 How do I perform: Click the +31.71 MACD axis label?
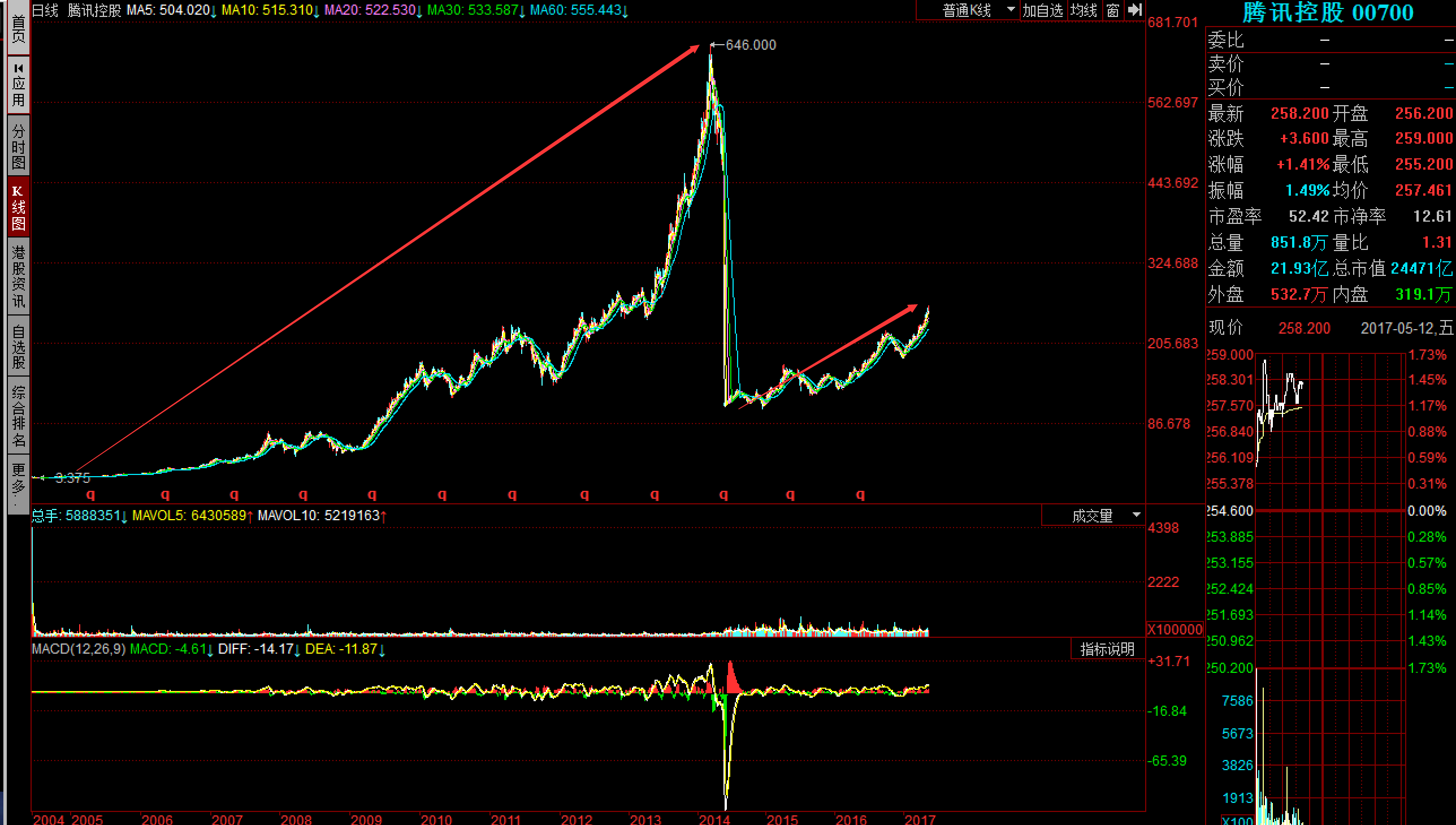click(x=1168, y=661)
